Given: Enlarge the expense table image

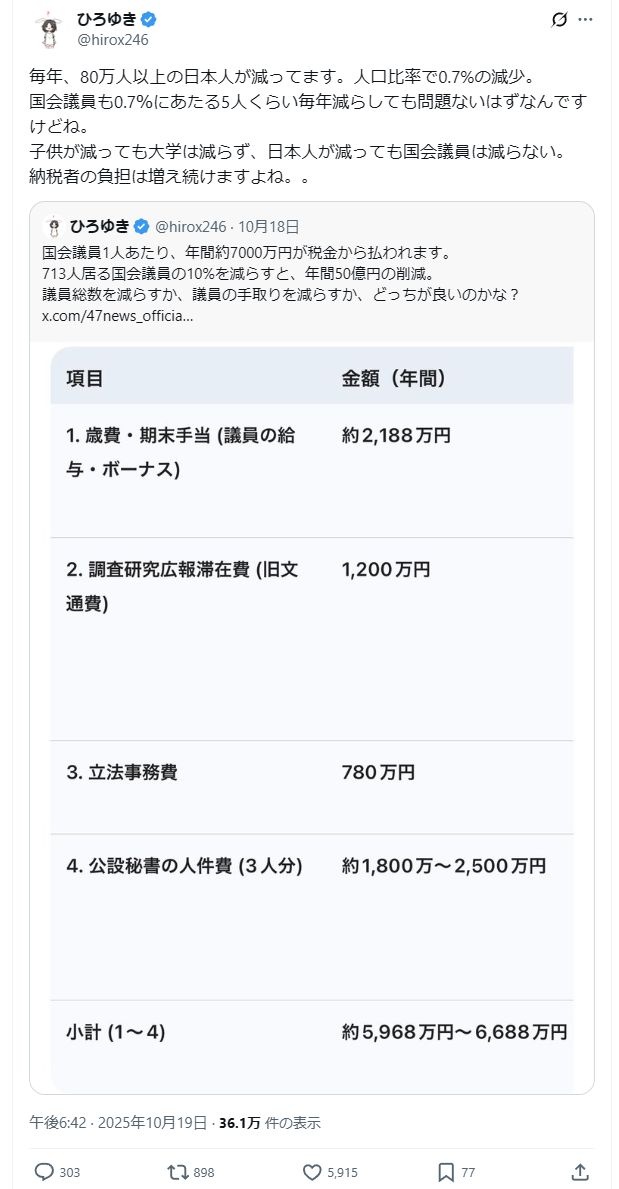Looking at the screenshot, I should (311, 718).
